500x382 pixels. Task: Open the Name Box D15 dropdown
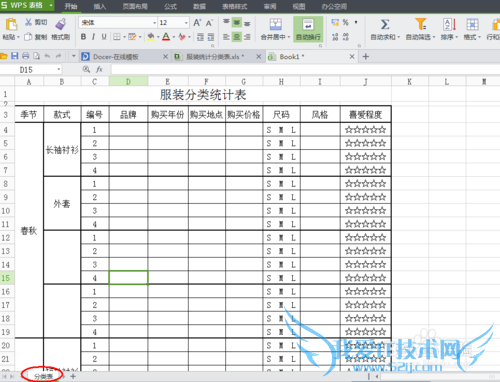coord(59,69)
